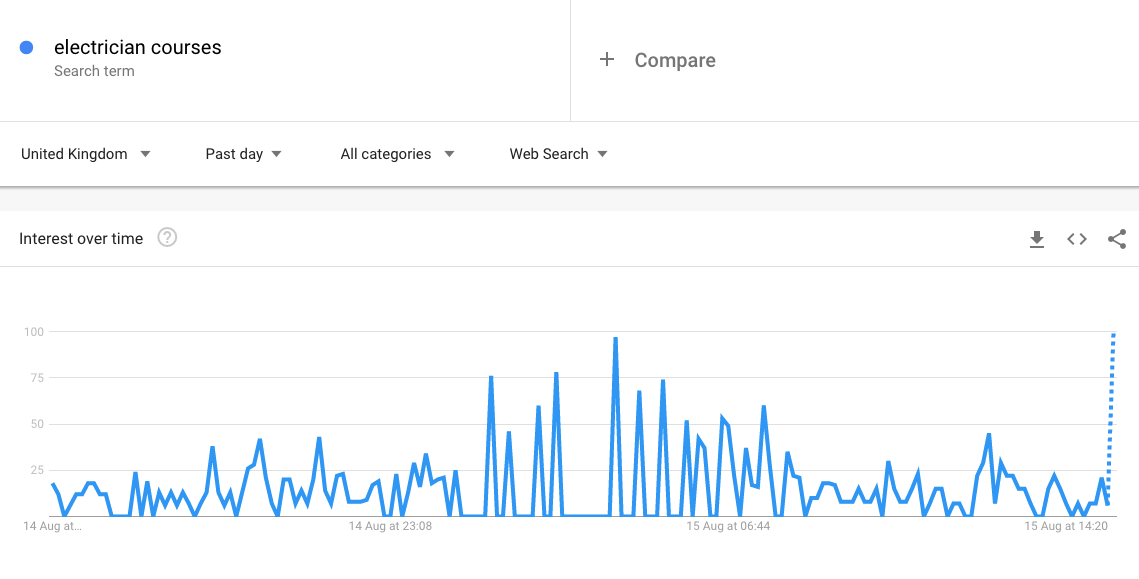Click the plus icon beside Compare
Image resolution: width=1139 pixels, height=579 pixels.
point(606,60)
